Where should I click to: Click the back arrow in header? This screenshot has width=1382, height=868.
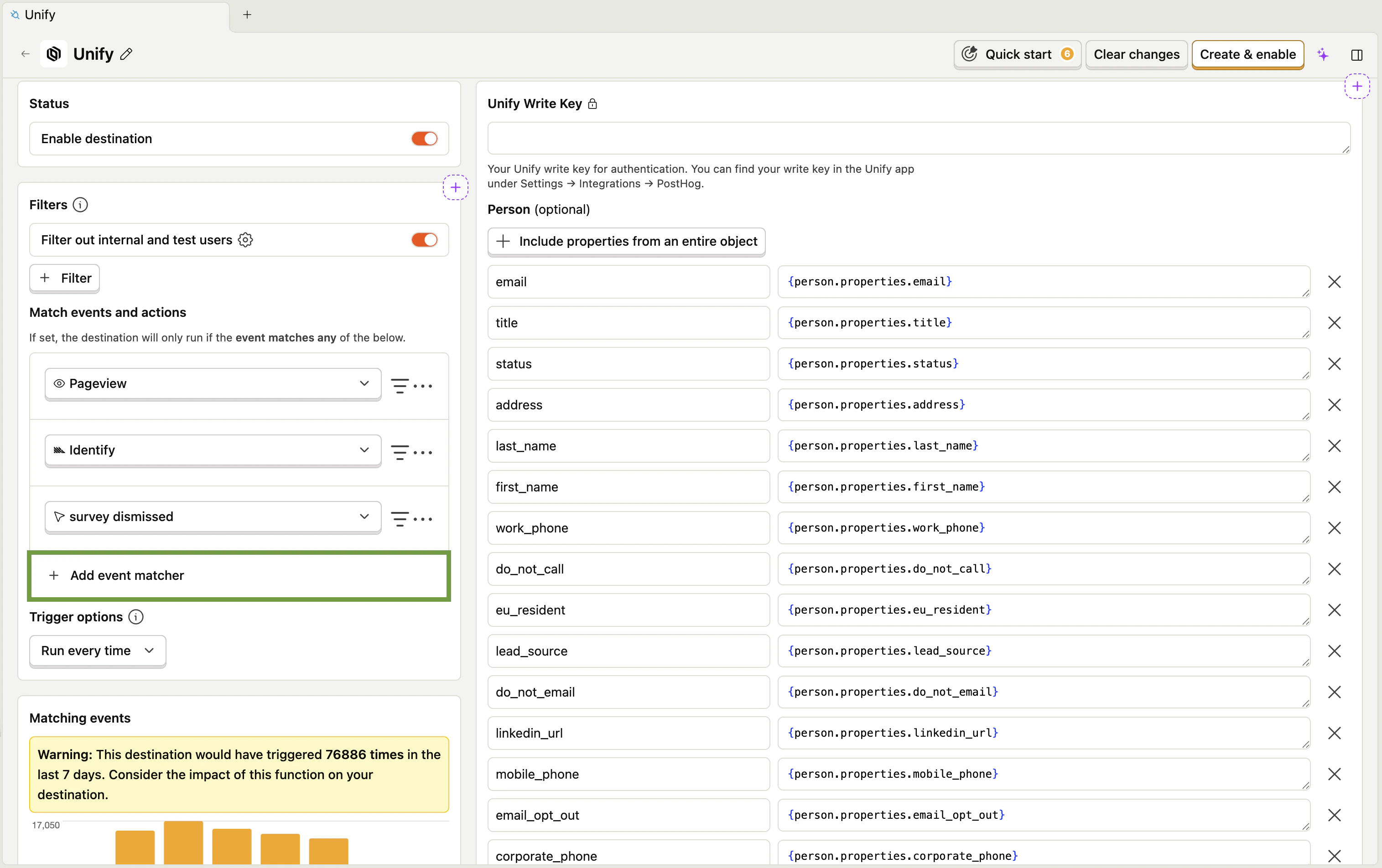[x=25, y=54]
